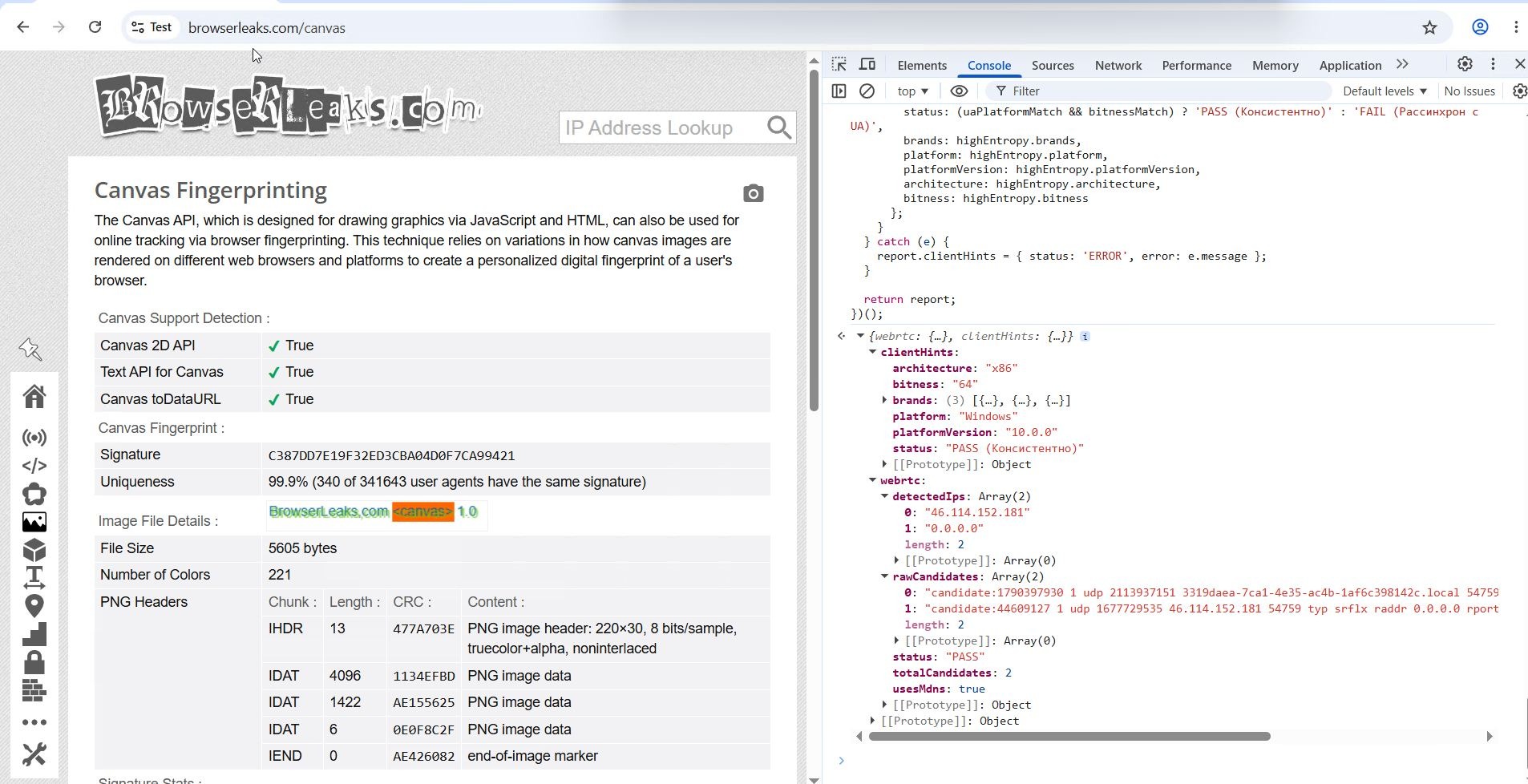Open DevTools settings gear
1528x784 pixels.
coord(1465,64)
